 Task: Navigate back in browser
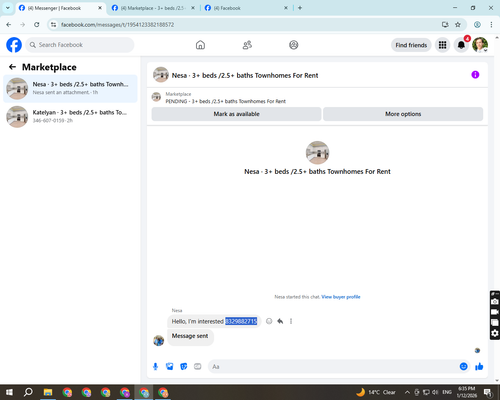click(9, 25)
